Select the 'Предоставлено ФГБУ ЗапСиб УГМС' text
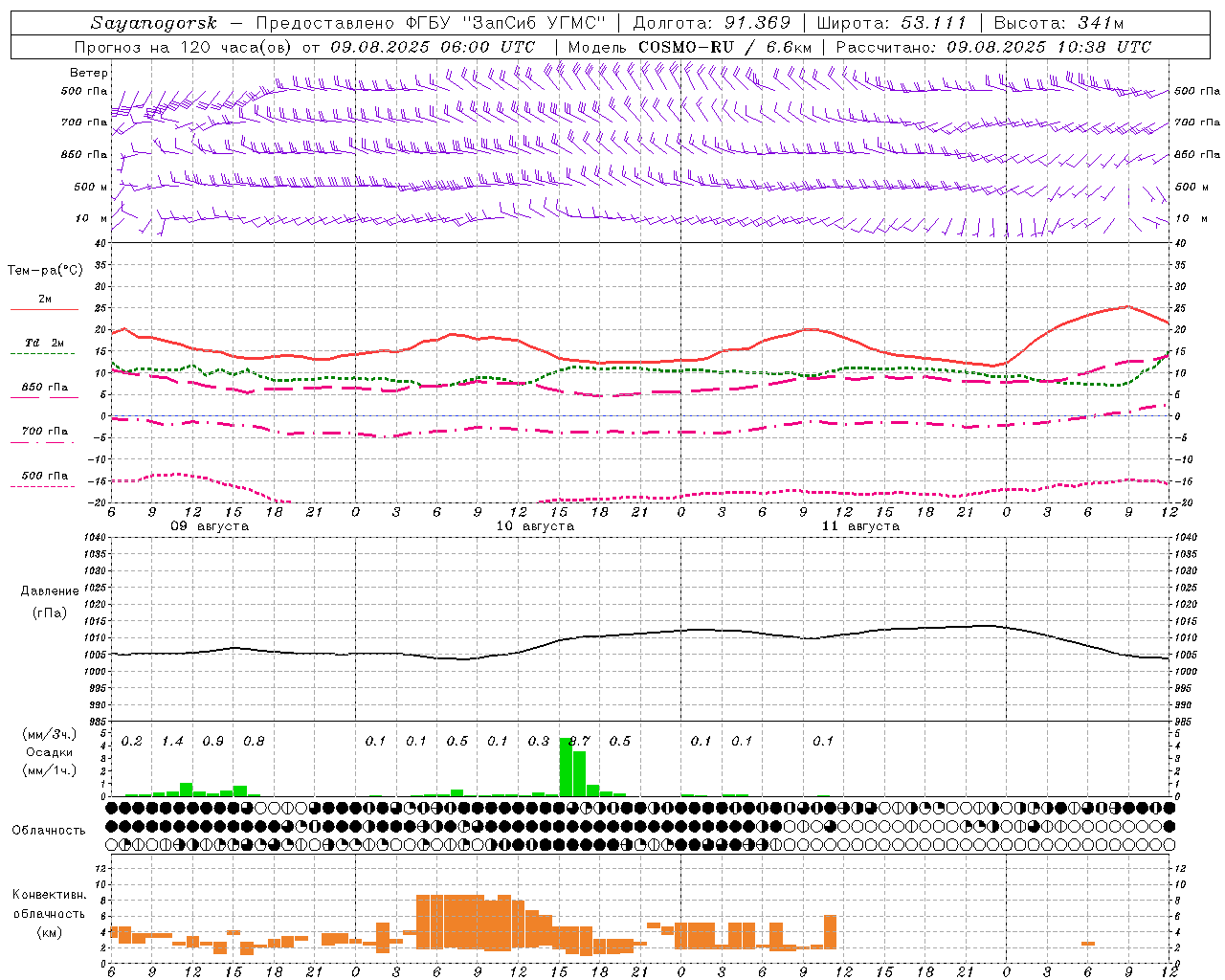Image resolution: width=1225 pixels, height=980 pixels. click(x=431, y=23)
